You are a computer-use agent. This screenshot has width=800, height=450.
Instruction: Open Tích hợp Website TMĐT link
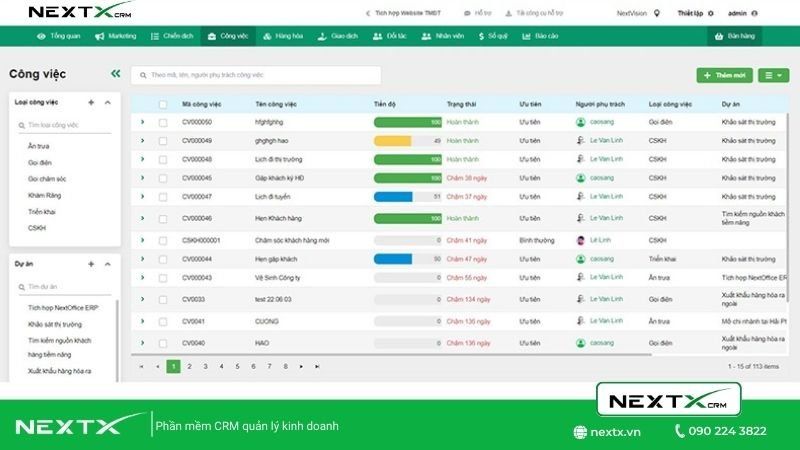pyautogui.click(x=404, y=13)
